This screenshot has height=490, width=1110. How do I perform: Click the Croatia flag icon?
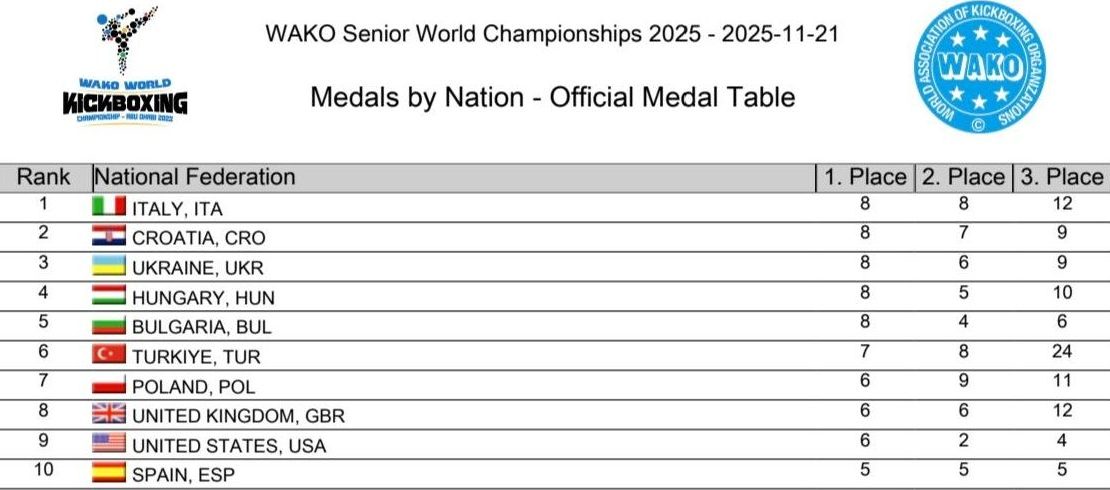click(x=109, y=236)
